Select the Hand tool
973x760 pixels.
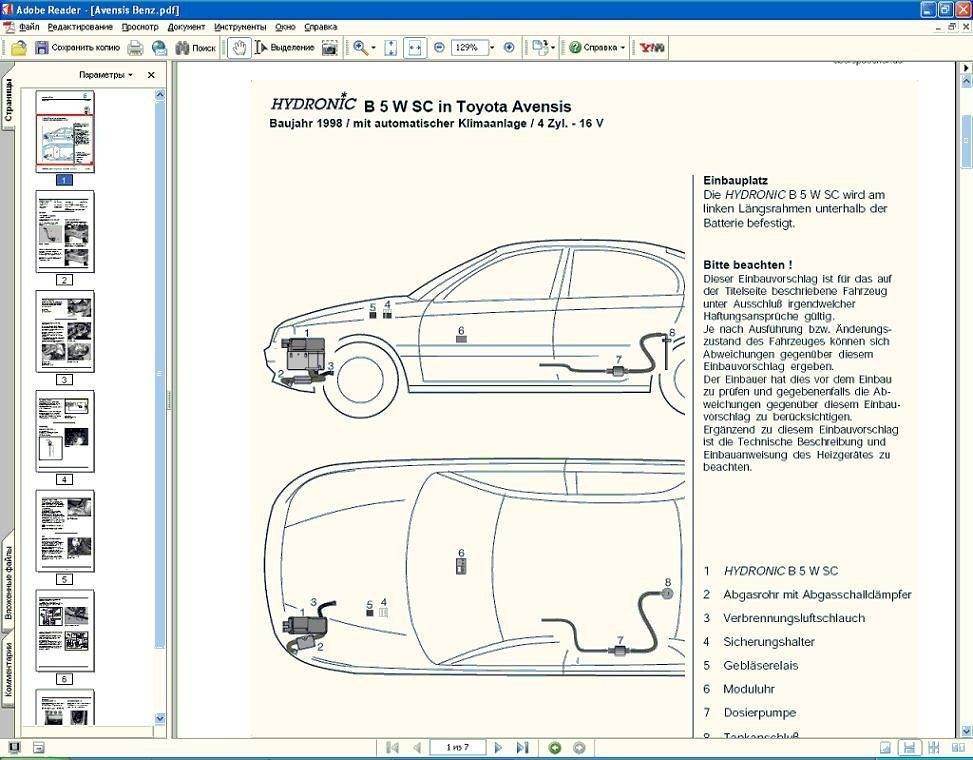click(239, 47)
